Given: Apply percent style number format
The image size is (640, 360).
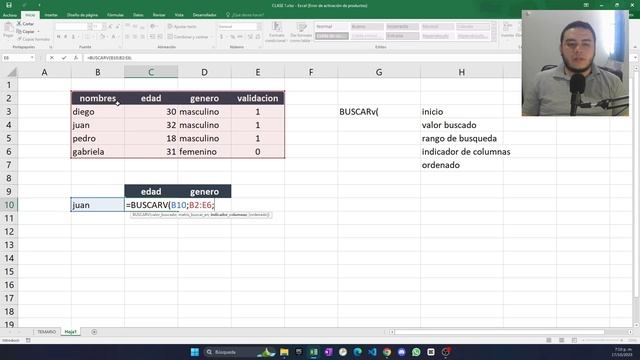Looking at the screenshot, I should tap(232, 37).
